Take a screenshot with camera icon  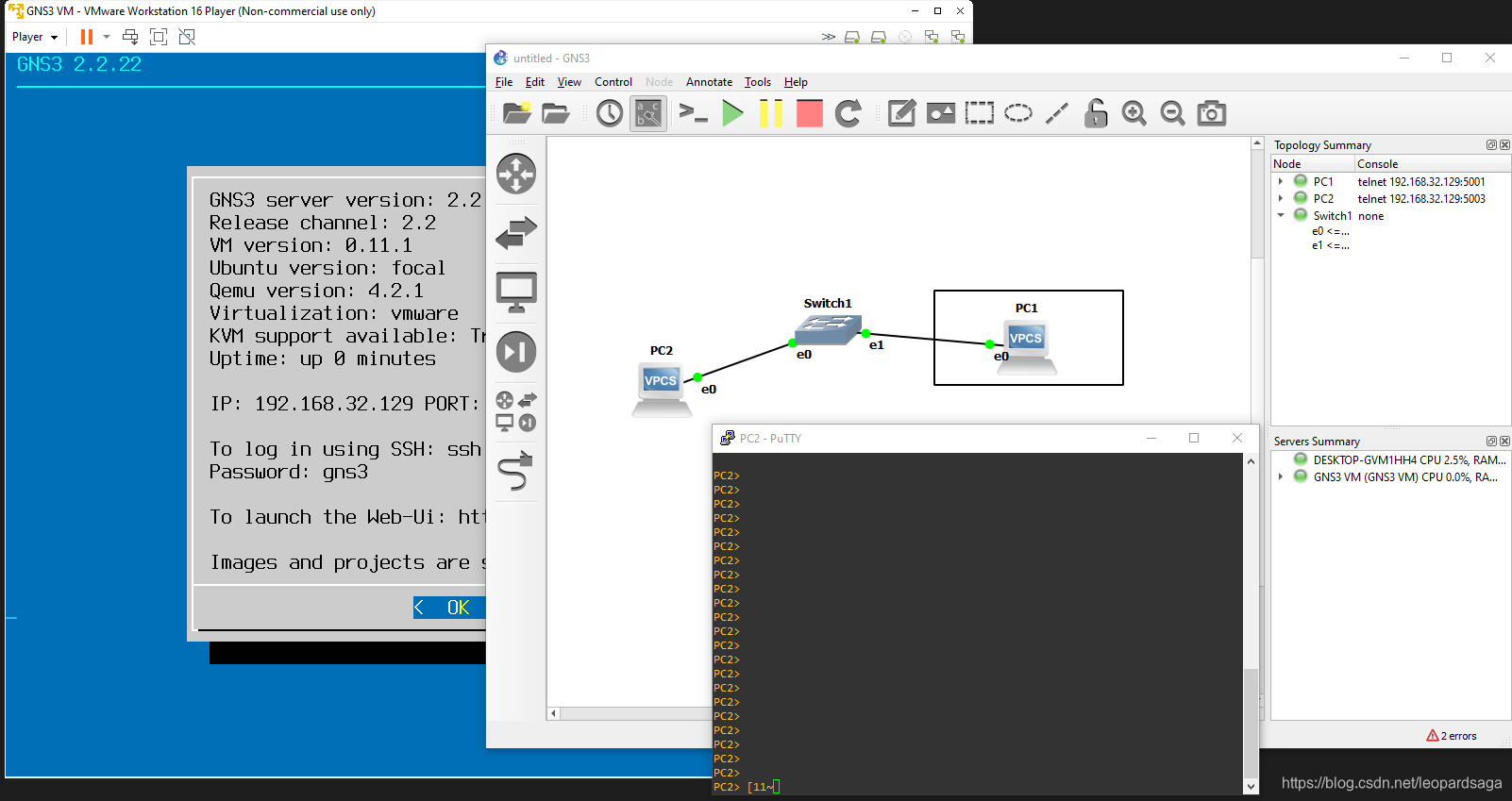coord(1212,113)
